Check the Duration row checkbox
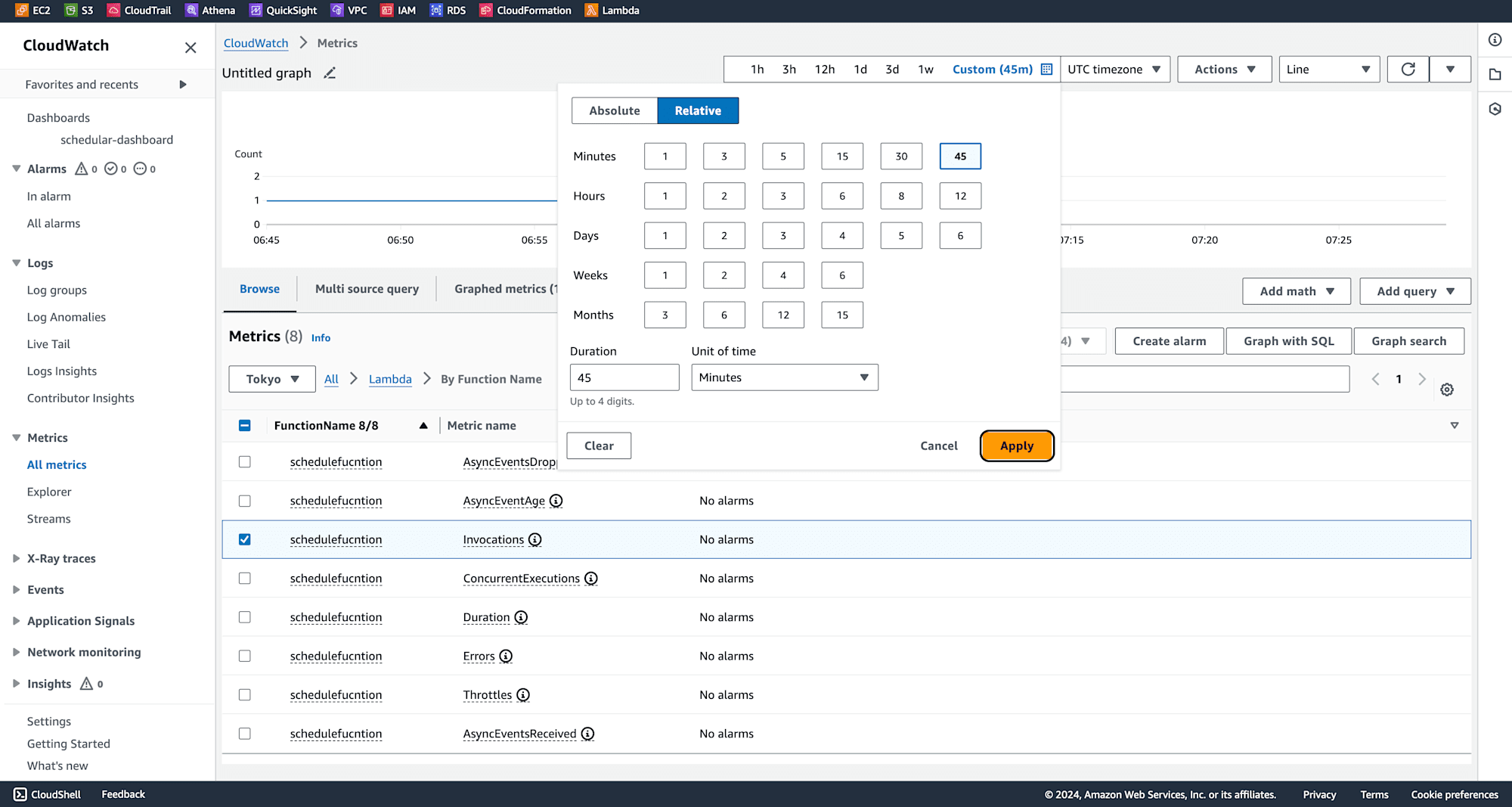The width and height of the screenshot is (1512, 807). 244,617
